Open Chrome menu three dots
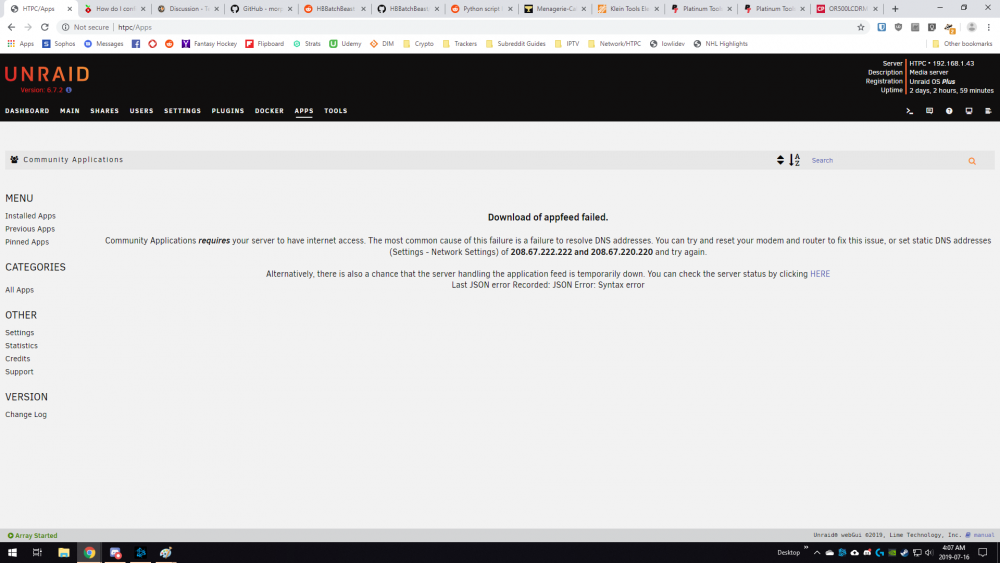Screen dimensions: 1000x563 pos(989,27)
